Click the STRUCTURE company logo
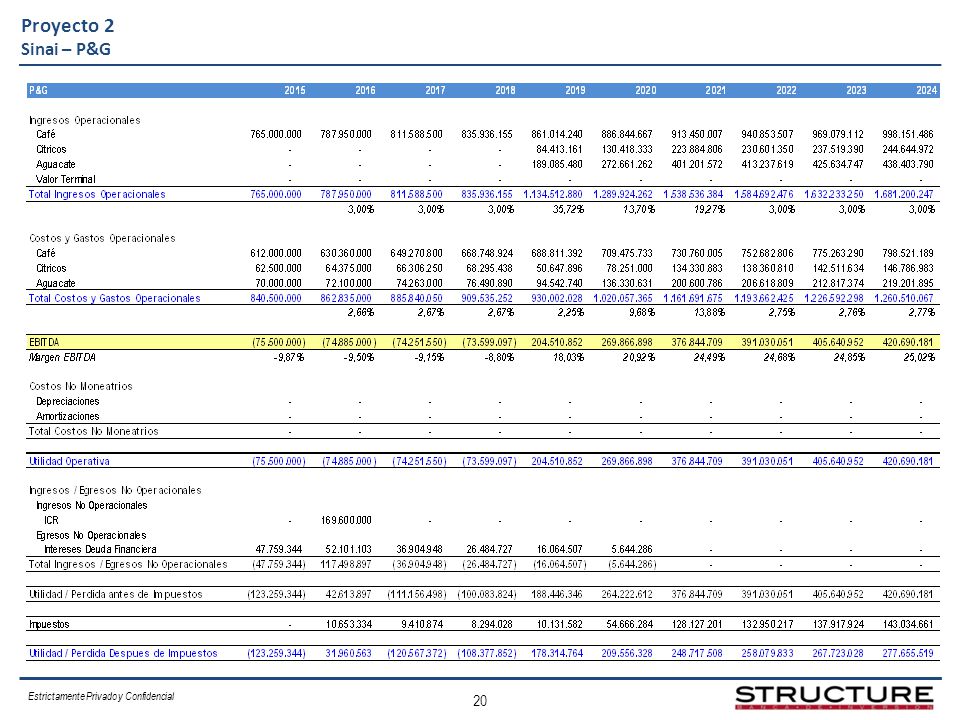Image resolution: width=960 pixels, height=720 pixels. 834,697
